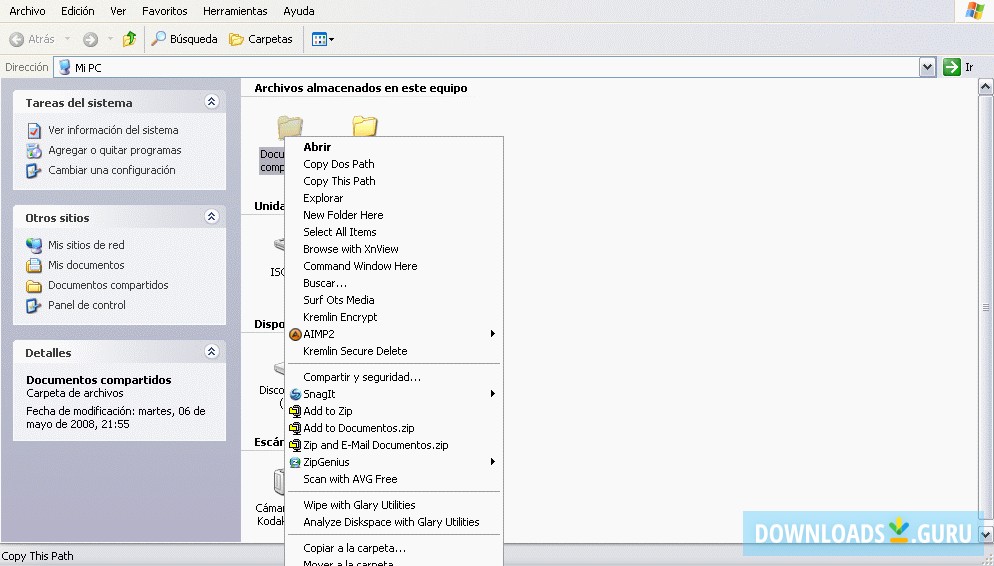Screen dimensions: 994x566
Task: Click the Atrás back arrow icon
Action: click(16, 39)
